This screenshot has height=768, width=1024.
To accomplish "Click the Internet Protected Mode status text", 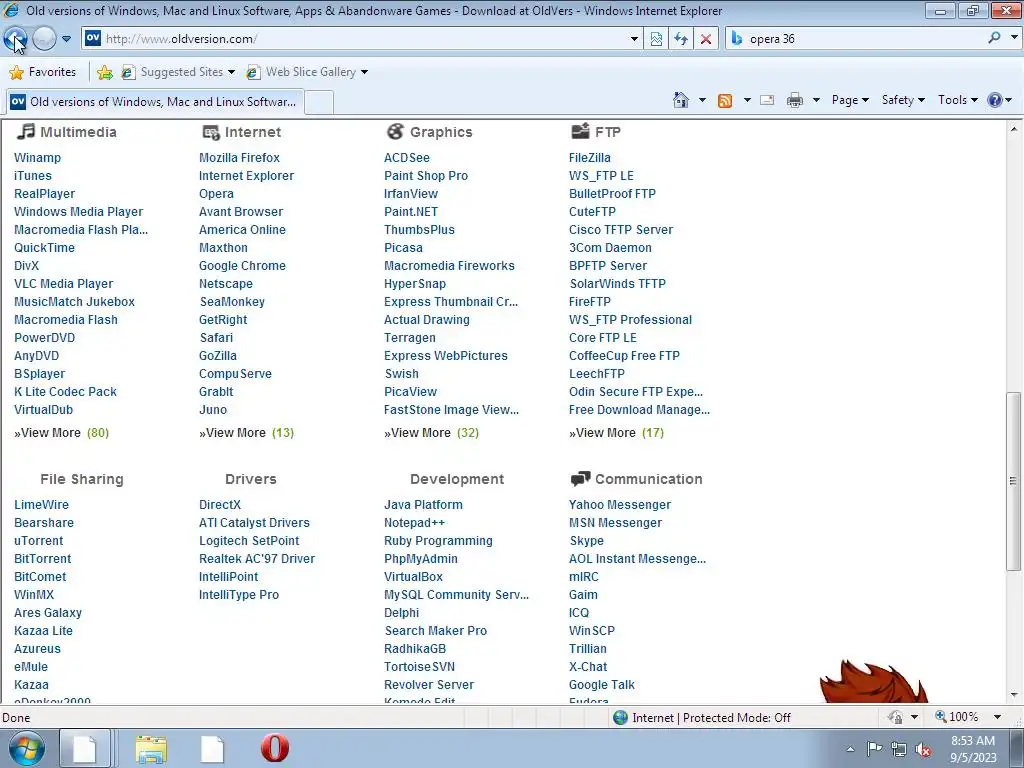I will (x=711, y=718).
